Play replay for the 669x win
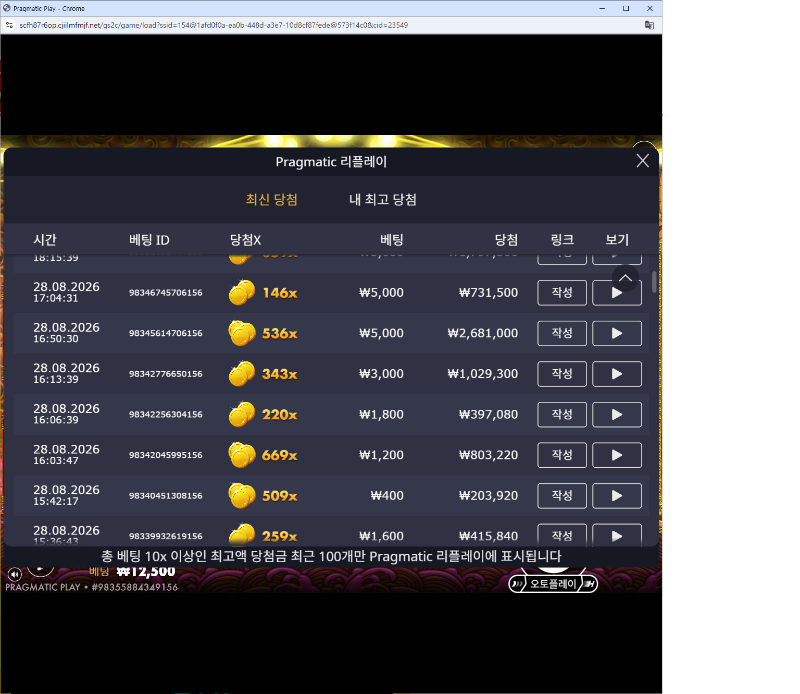 coord(617,455)
